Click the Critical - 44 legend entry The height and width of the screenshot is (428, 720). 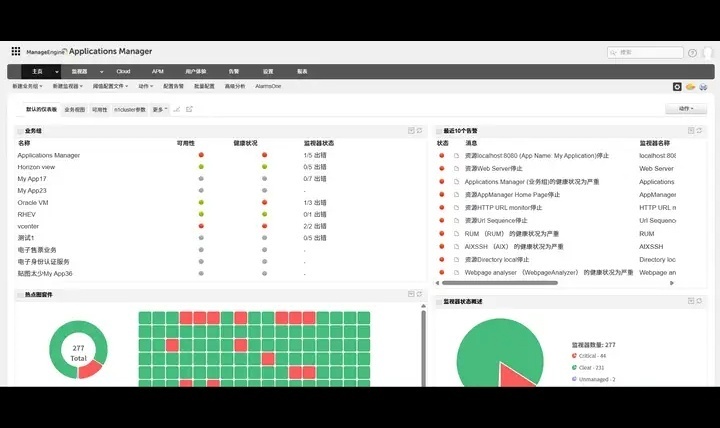[x=589, y=356]
